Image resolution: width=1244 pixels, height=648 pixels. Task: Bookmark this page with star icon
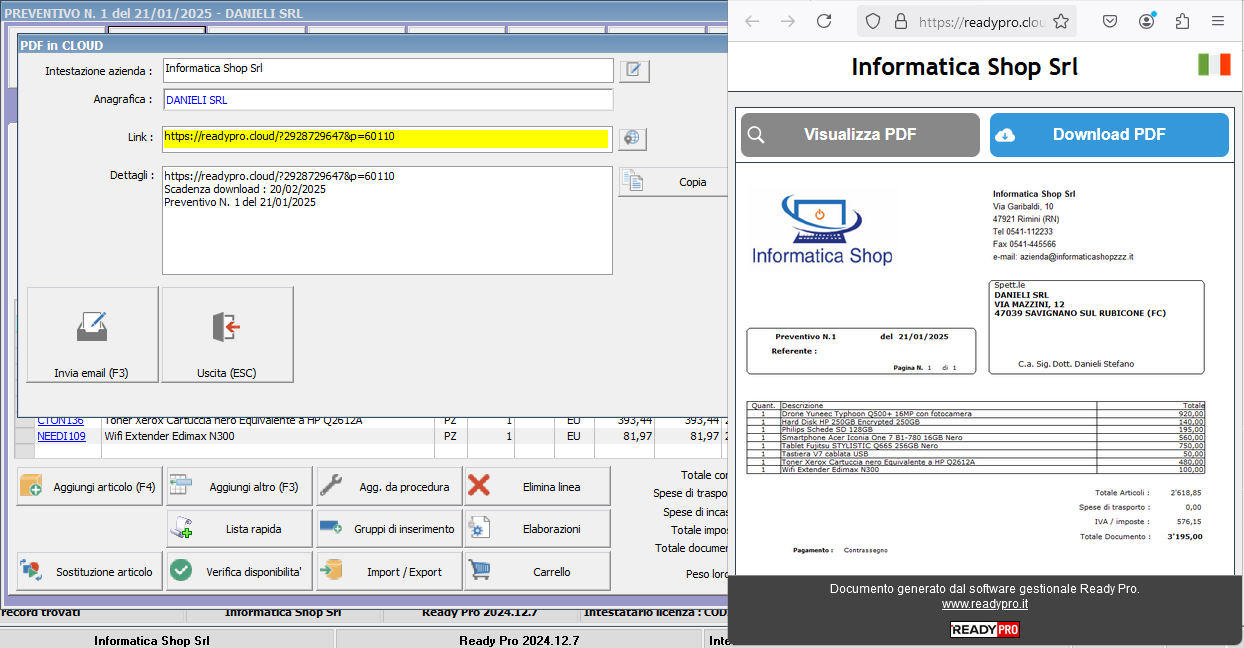click(1061, 21)
